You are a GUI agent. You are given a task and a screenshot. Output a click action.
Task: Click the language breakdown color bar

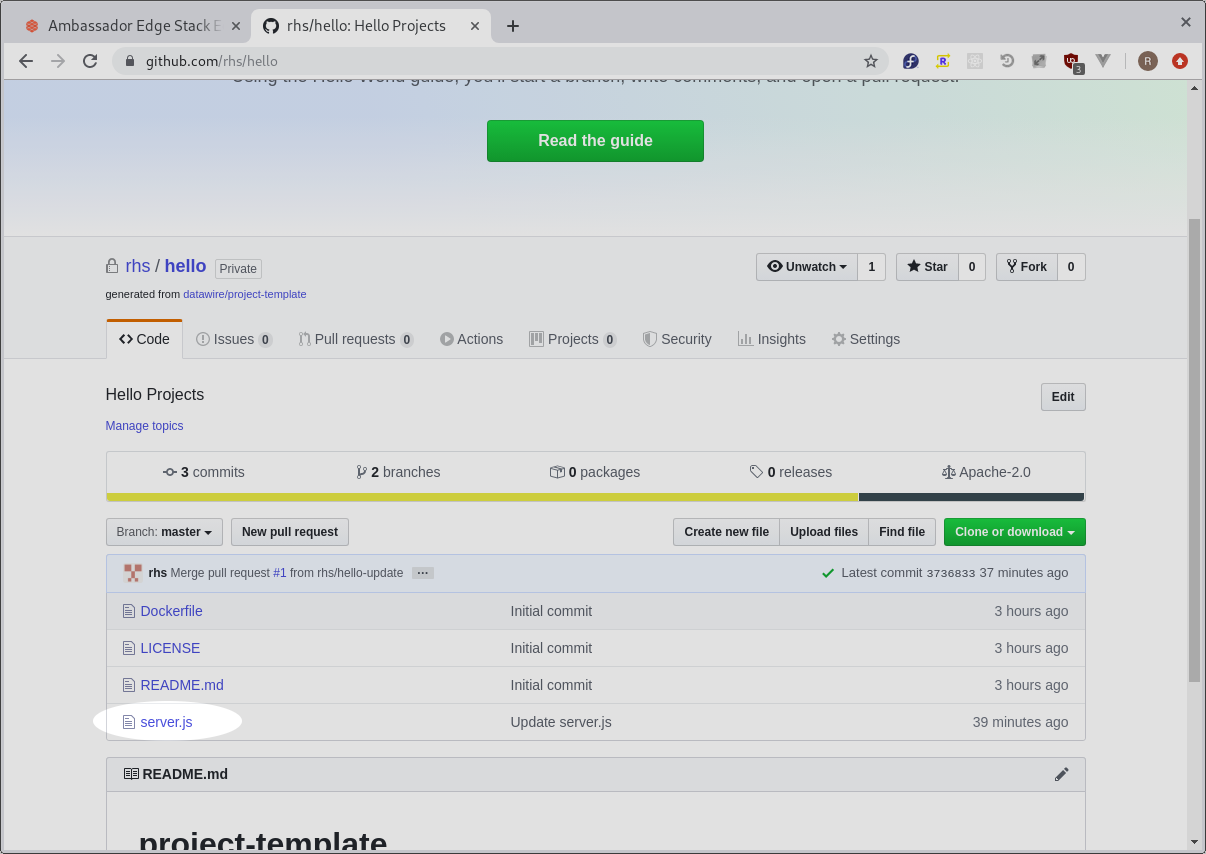tap(595, 497)
